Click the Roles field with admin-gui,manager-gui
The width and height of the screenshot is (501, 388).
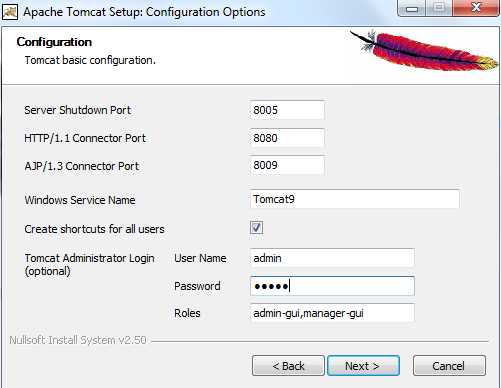point(332,313)
